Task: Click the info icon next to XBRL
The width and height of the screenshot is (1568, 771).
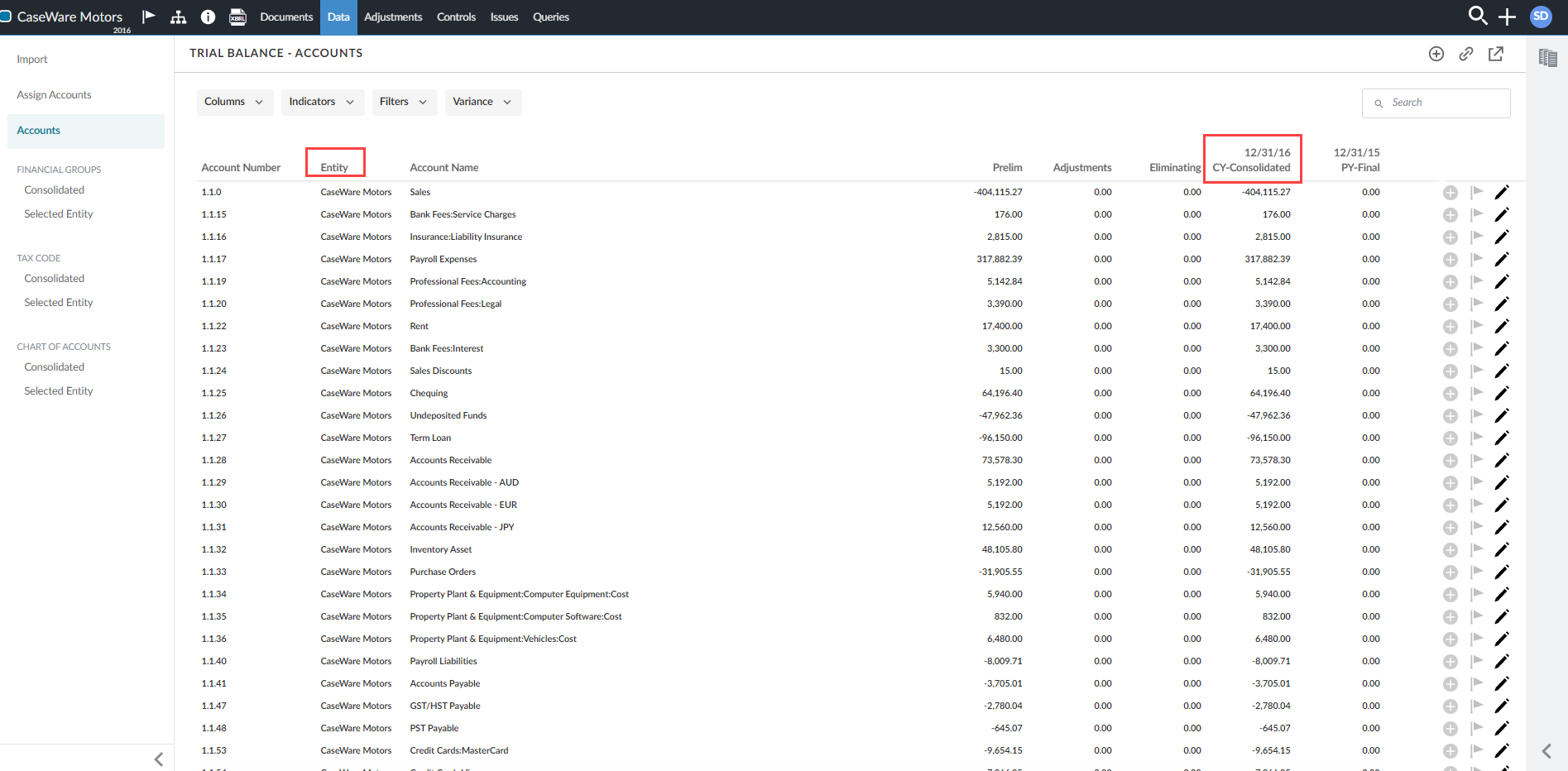Action: (207, 17)
